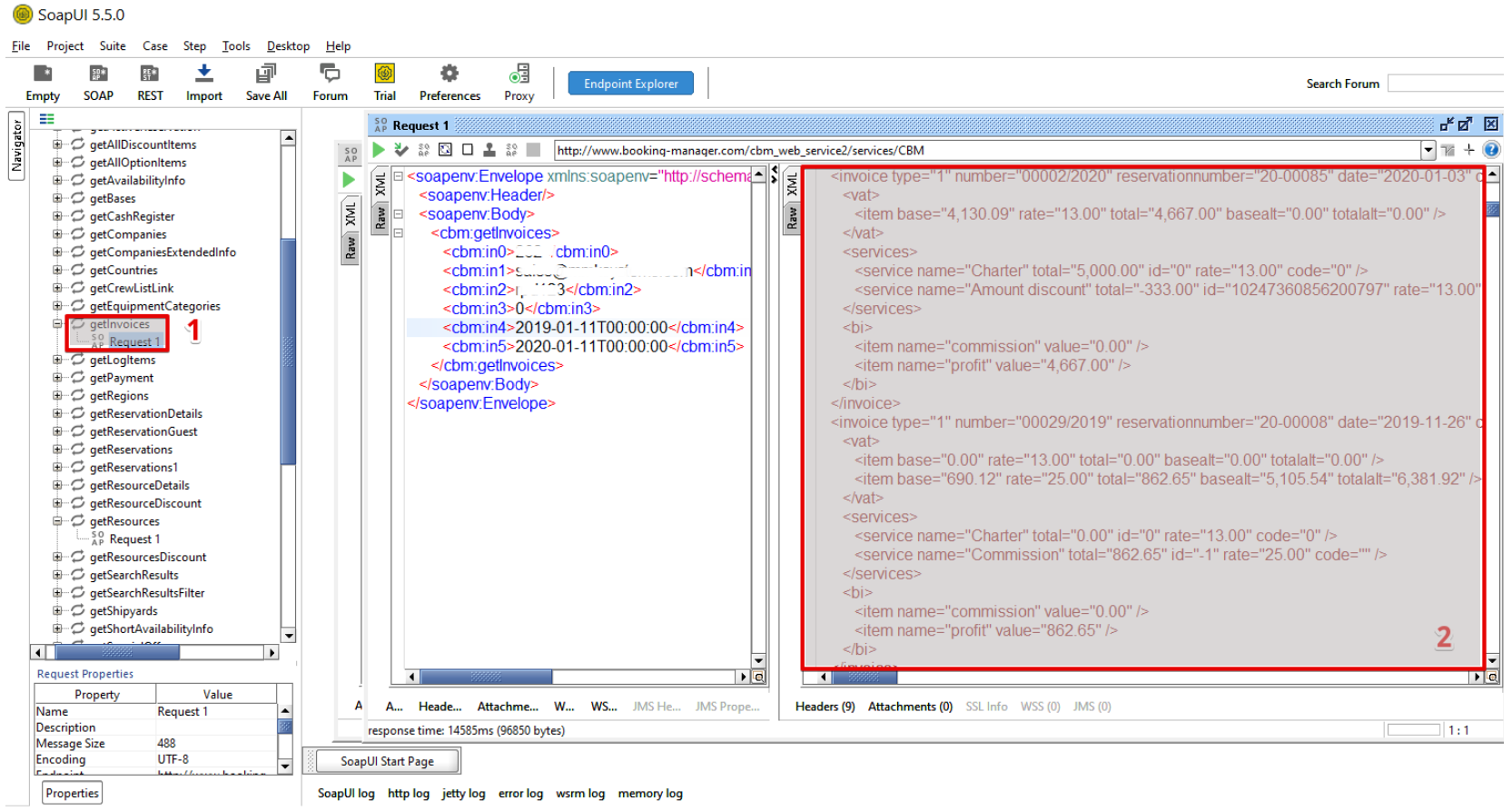The height and width of the screenshot is (811, 1512).
Task: Expand the getPayment tree node
Action: [57, 378]
